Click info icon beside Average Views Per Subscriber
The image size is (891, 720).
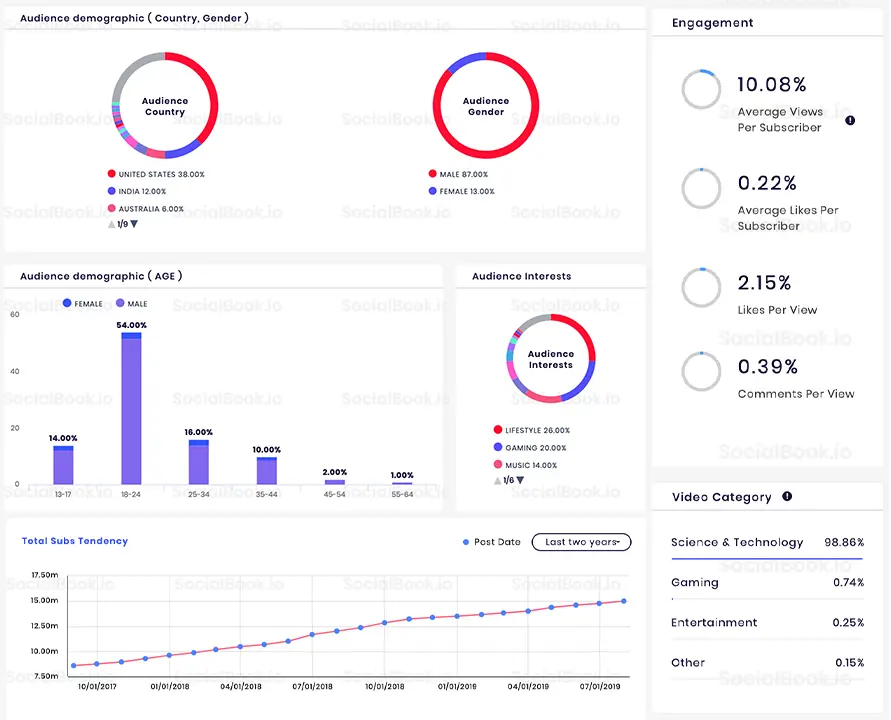click(850, 120)
